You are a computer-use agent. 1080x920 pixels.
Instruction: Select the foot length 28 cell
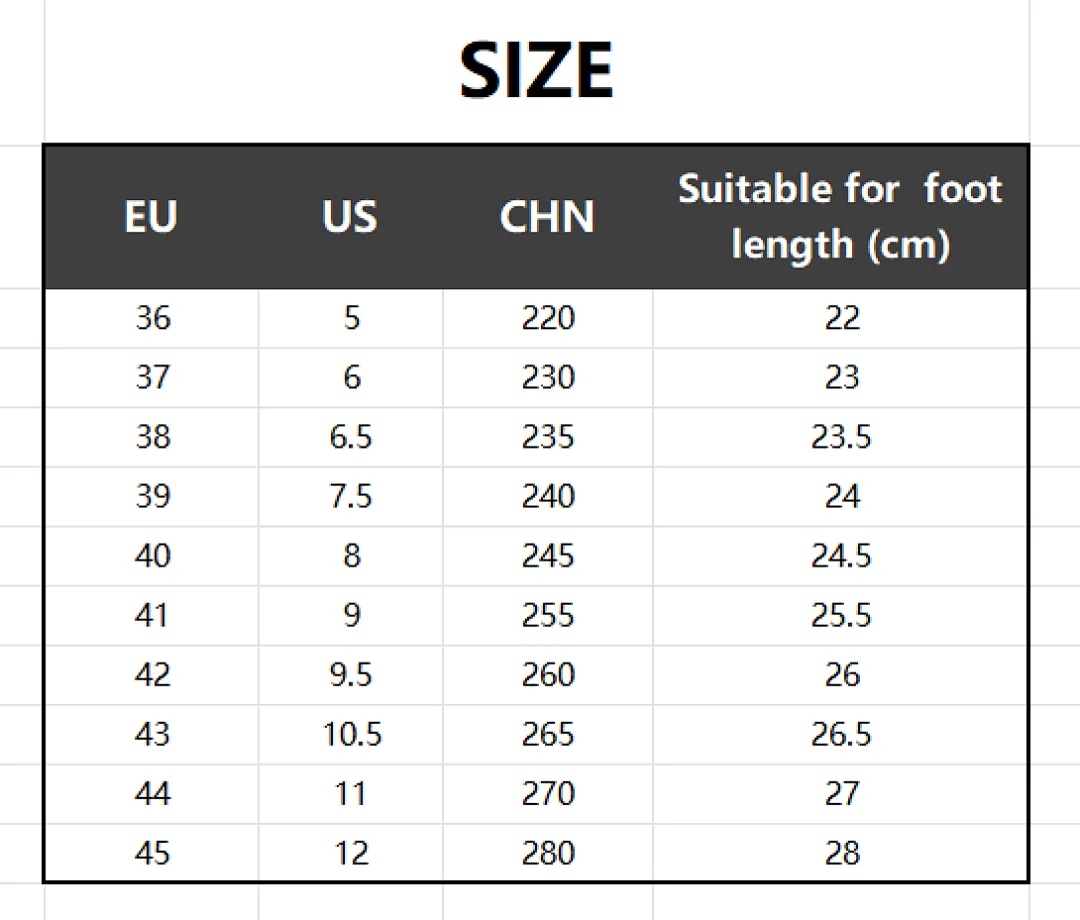pyautogui.click(x=841, y=853)
